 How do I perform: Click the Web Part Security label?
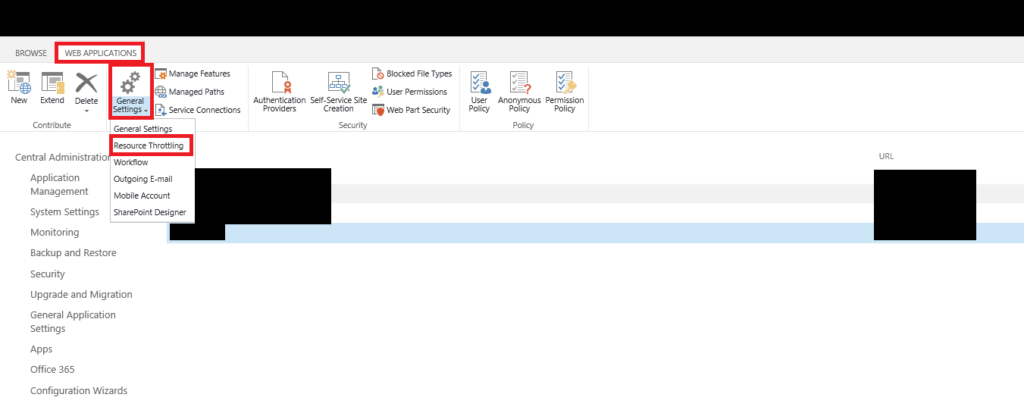[x=419, y=110]
